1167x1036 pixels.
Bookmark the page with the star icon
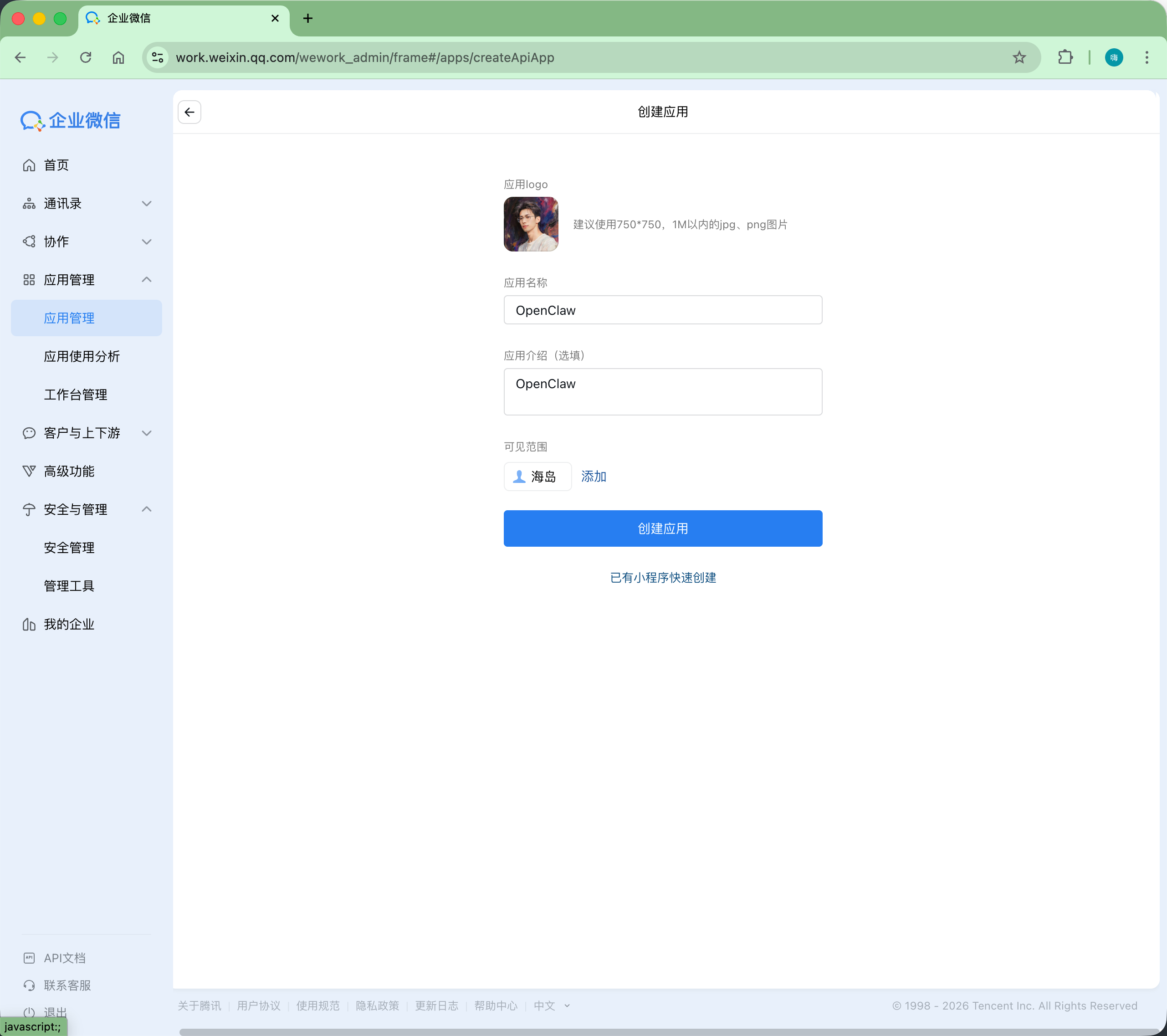pyautogui.click(x=1019, y=58)
